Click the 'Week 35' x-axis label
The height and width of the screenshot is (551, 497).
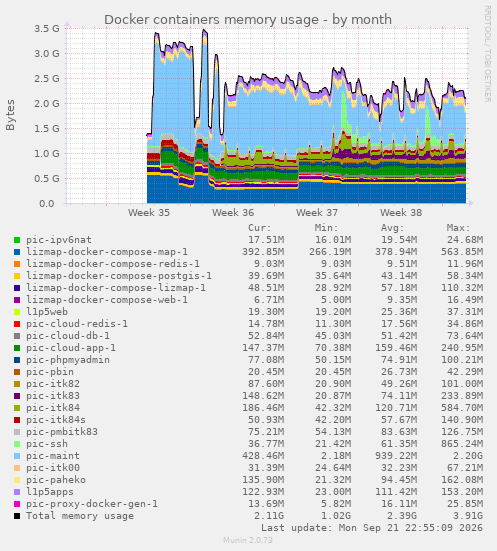pos(149,213)
